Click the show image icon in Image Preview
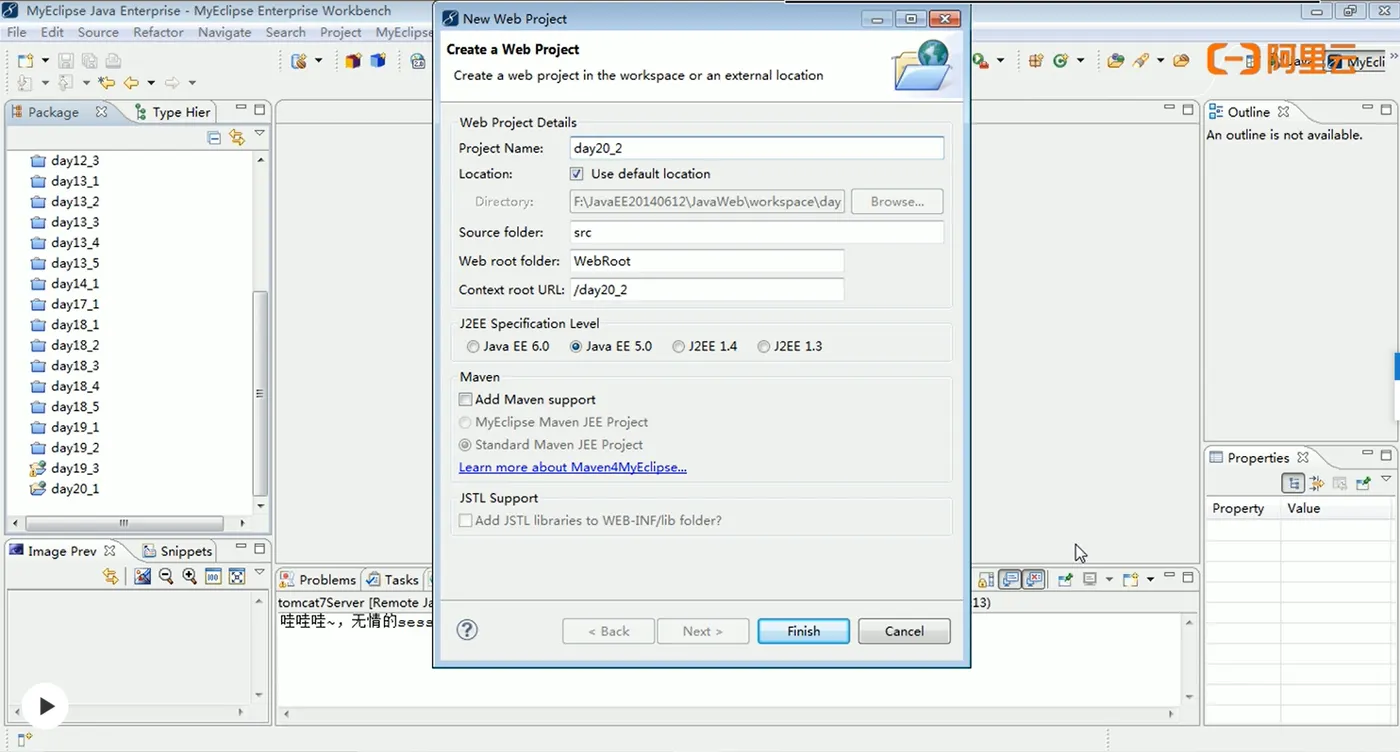 pyautogui.click(x=143, y=577)
